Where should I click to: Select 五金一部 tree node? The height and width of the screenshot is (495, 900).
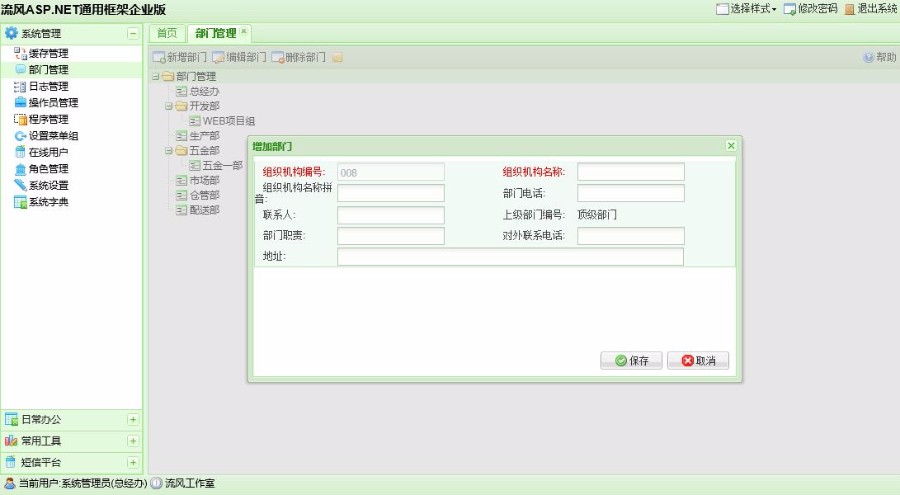tap(223, 165)
